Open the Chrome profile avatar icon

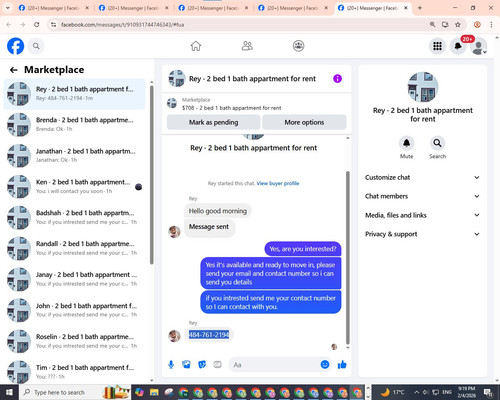477,25
